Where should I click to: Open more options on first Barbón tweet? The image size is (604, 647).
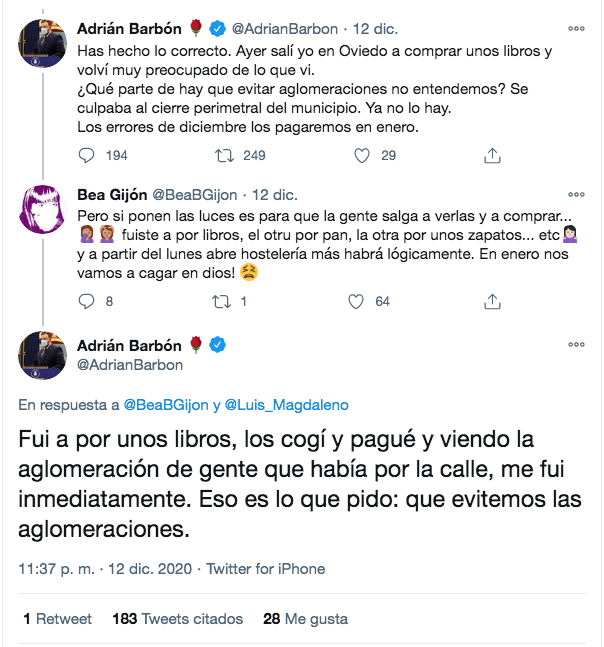(x=576, y=28)
